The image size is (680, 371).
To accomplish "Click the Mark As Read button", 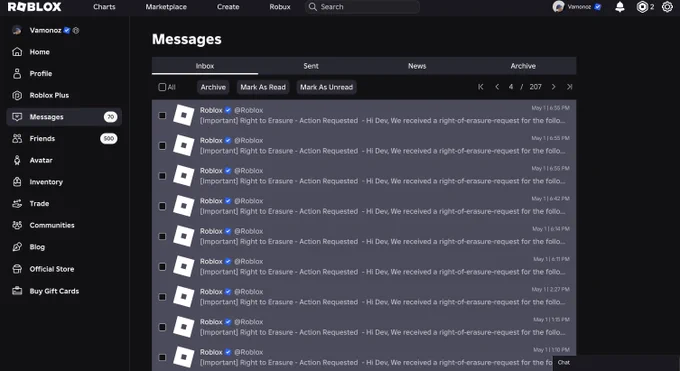I will tap(263, 87).
